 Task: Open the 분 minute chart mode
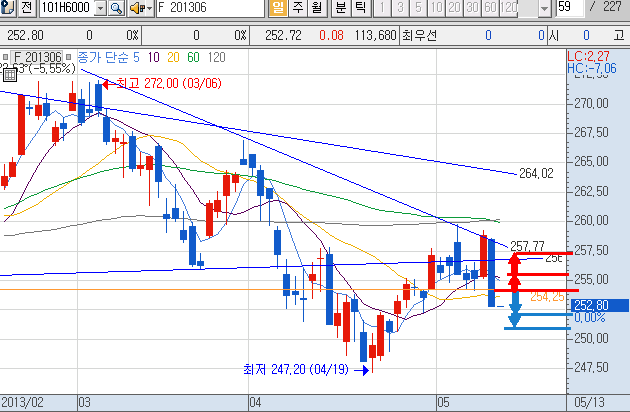point(341,8)
